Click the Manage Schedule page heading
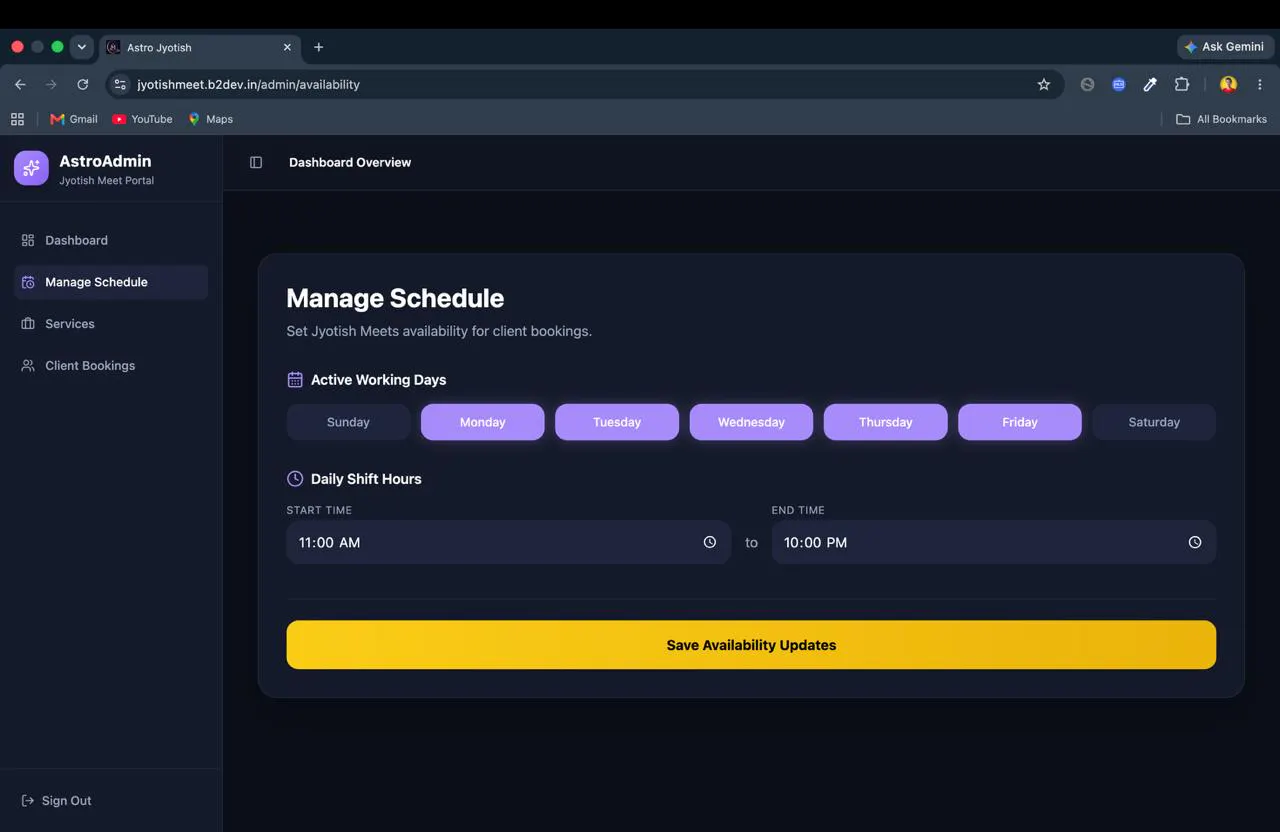This screenshot has width=1280, height=832. point(395,298)
